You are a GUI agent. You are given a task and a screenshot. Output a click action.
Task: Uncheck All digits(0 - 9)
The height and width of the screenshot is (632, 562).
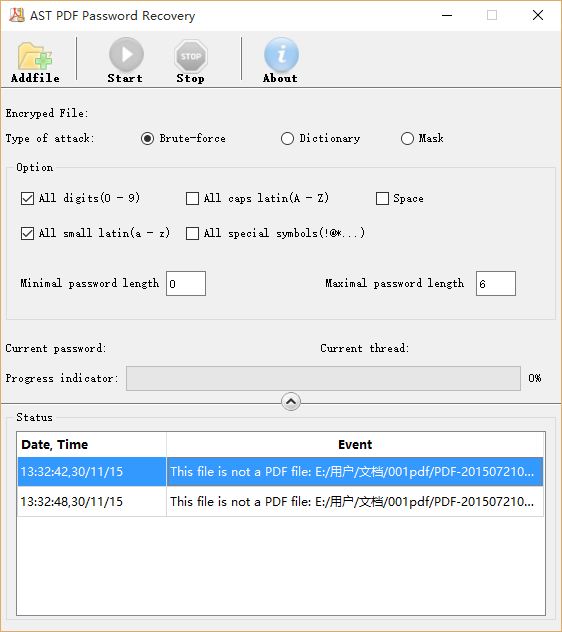pos(27,198)
